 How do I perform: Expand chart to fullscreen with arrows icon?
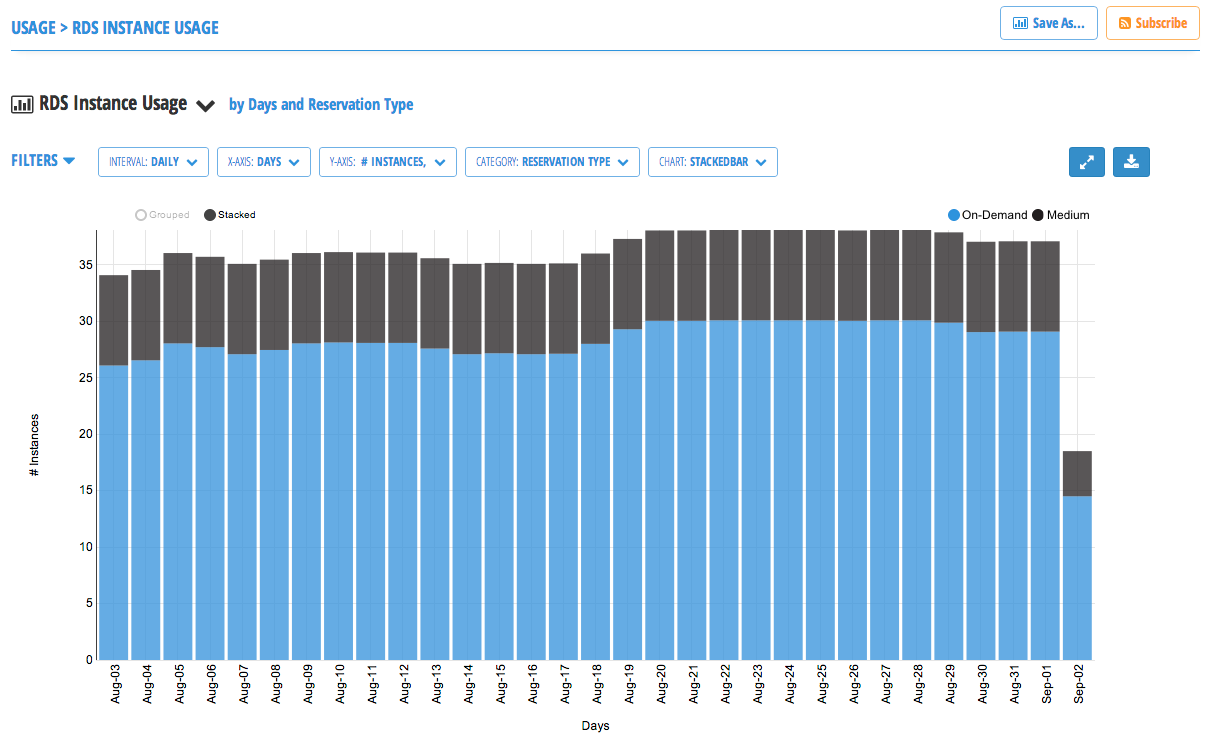click(1087, 162)
